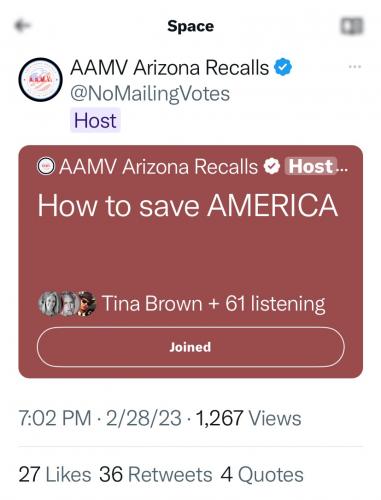The width and height of the screenshot is (381, 500).
Task: Open the @NoMailingVotes handle
Action: pyautogui.click(x=150, y=94)
